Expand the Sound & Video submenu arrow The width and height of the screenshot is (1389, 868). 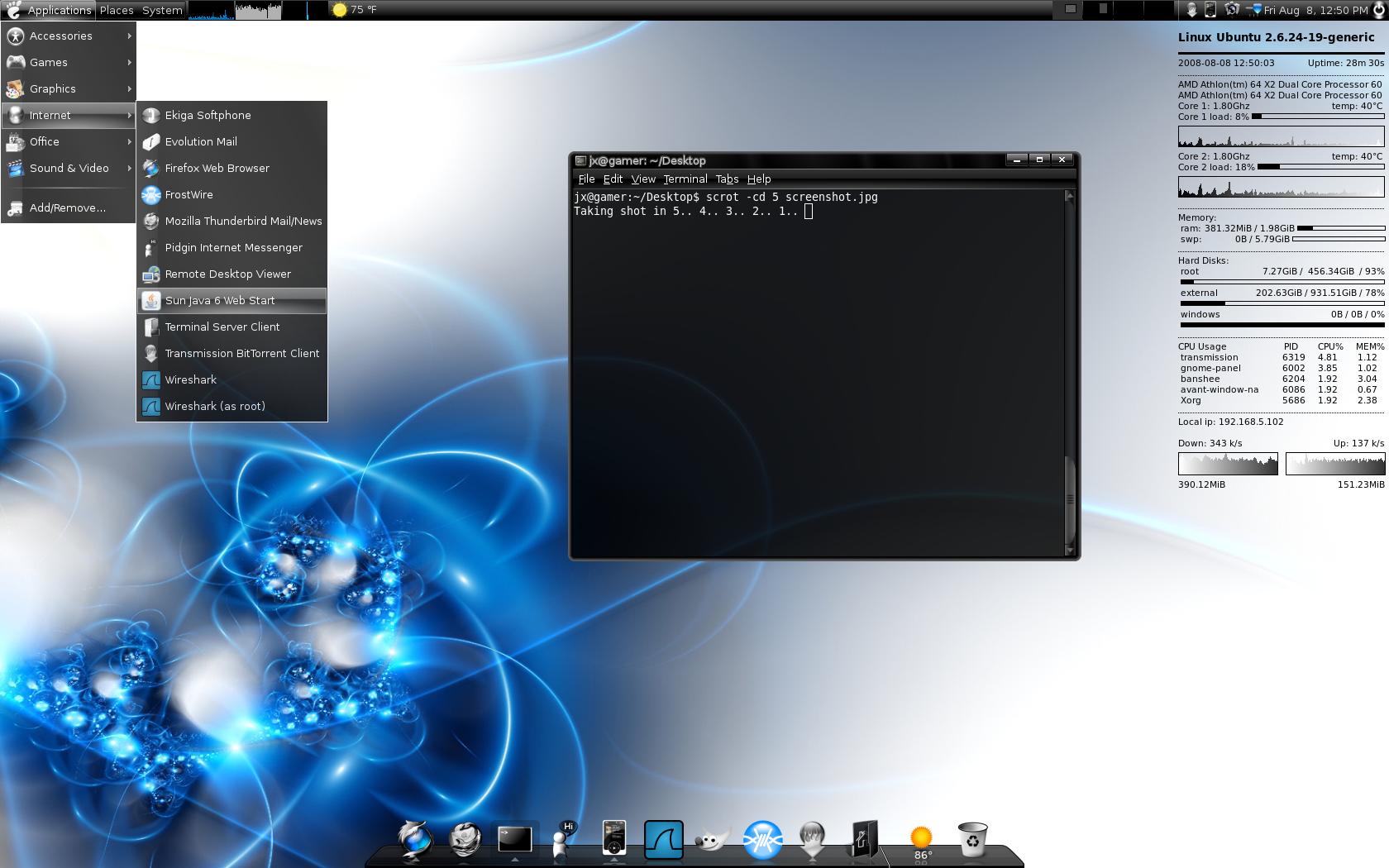pyautogui.click(x=130, y=169)
